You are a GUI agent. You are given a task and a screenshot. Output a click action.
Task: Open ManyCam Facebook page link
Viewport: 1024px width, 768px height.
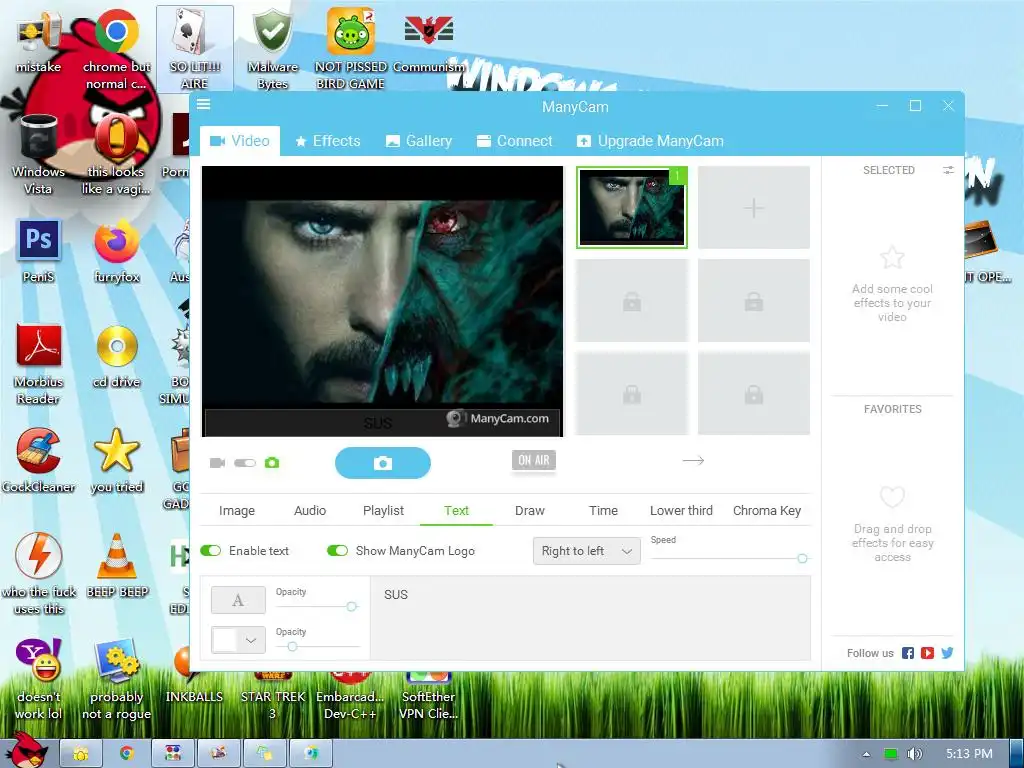point(908,653)
